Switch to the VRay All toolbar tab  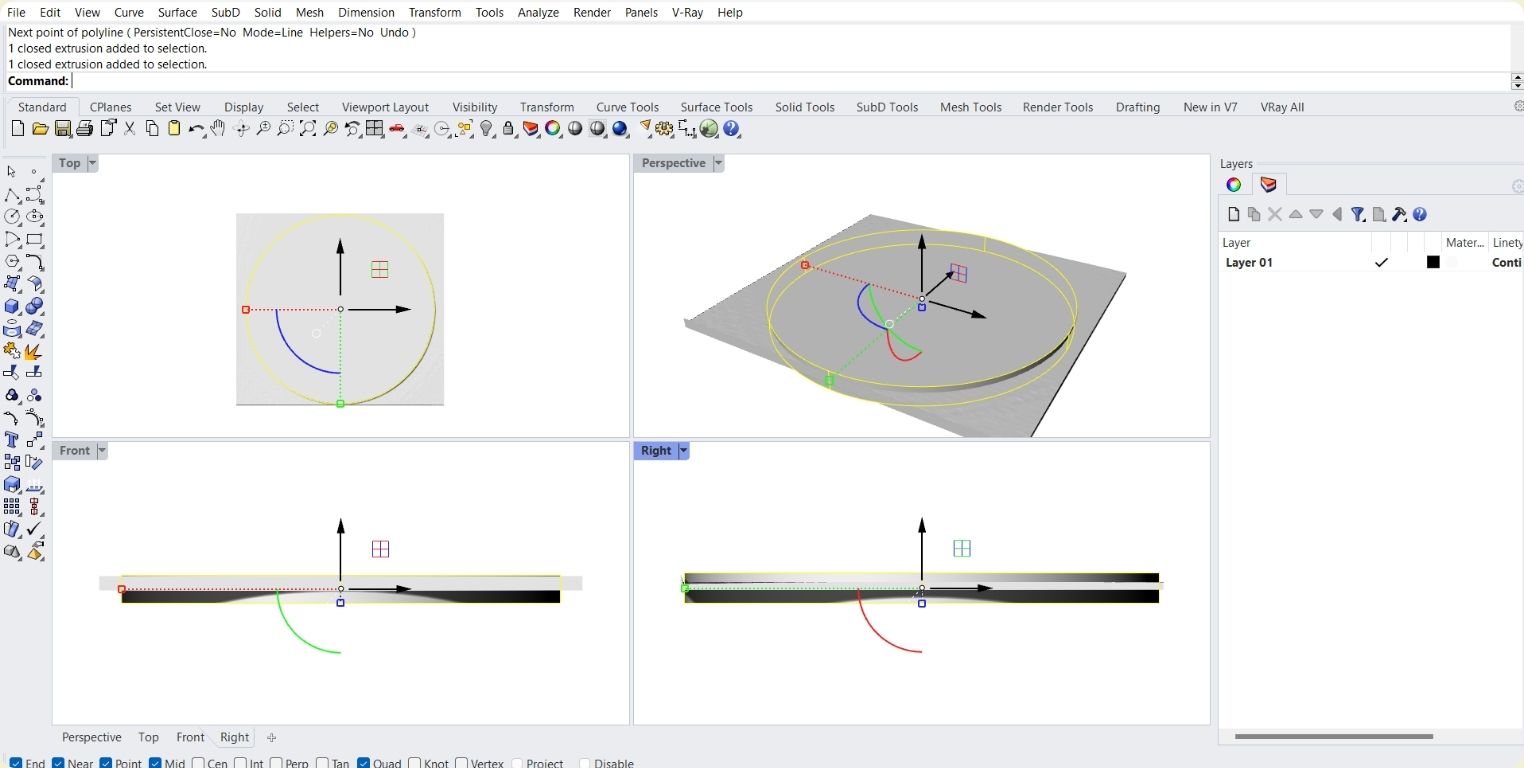click(x=1282, y=107)
